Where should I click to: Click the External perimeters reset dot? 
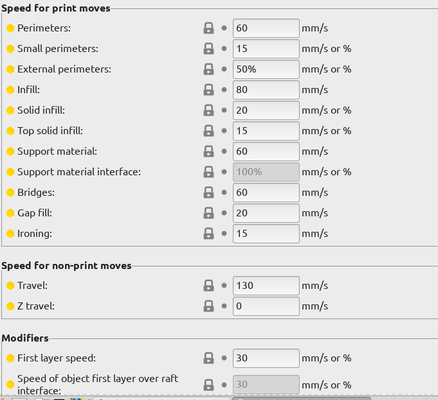[x=224, y=69]
